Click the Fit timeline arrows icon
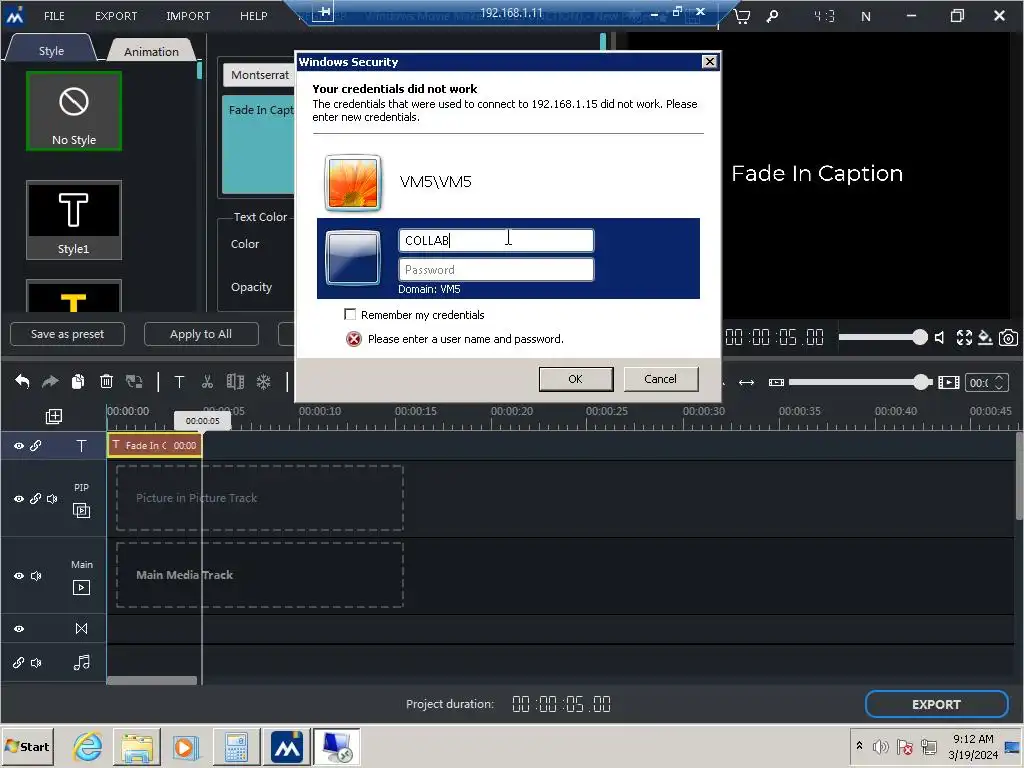The height and width of the screenshot is (768, 1024). pyautogui.click(x=746, y=383)
